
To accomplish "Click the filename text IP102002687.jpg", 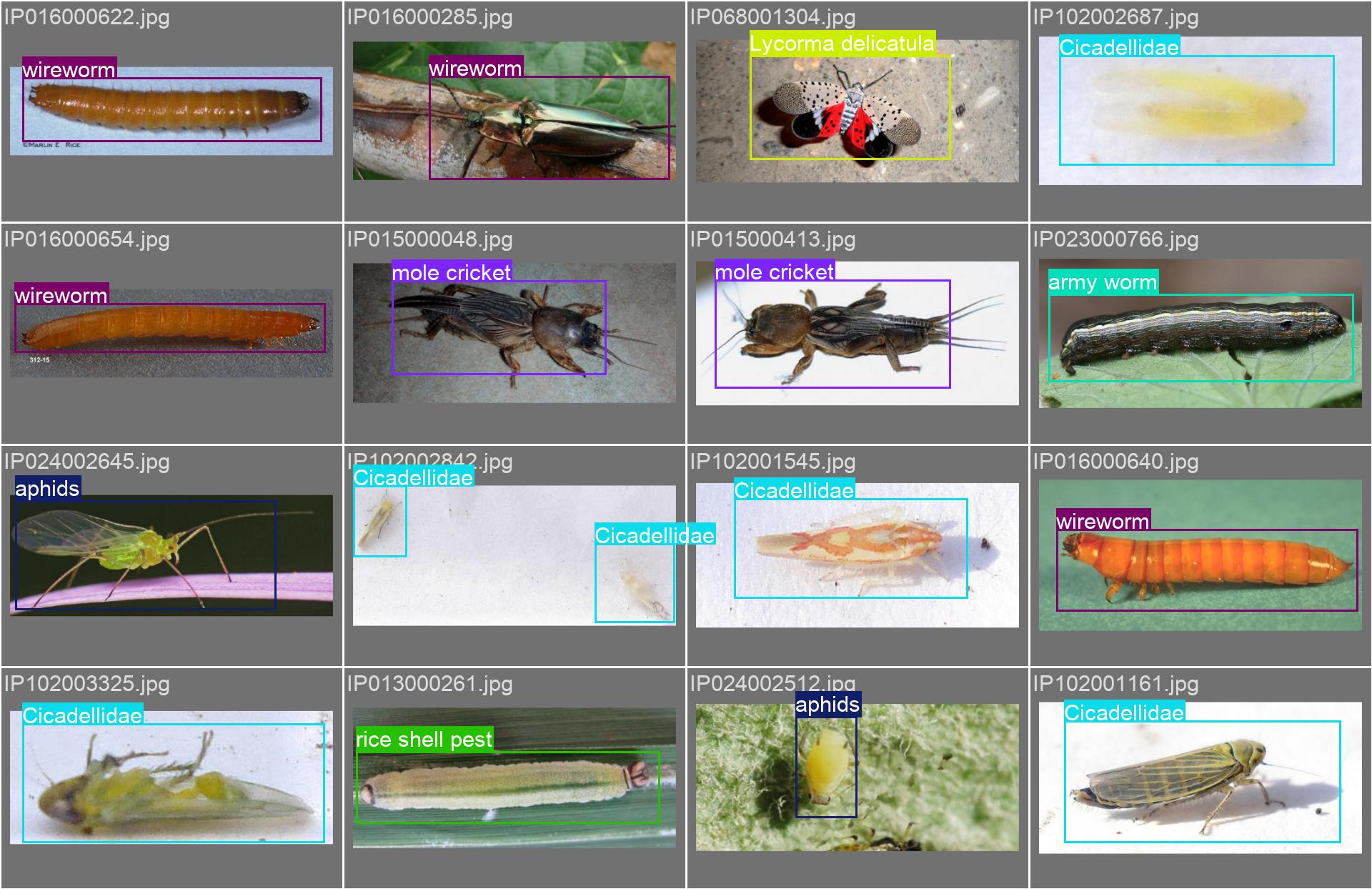I will tap(1116, 17).
